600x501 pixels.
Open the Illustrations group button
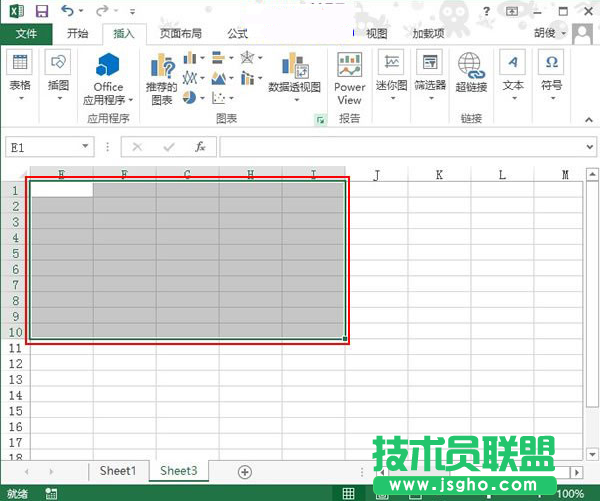58,75
